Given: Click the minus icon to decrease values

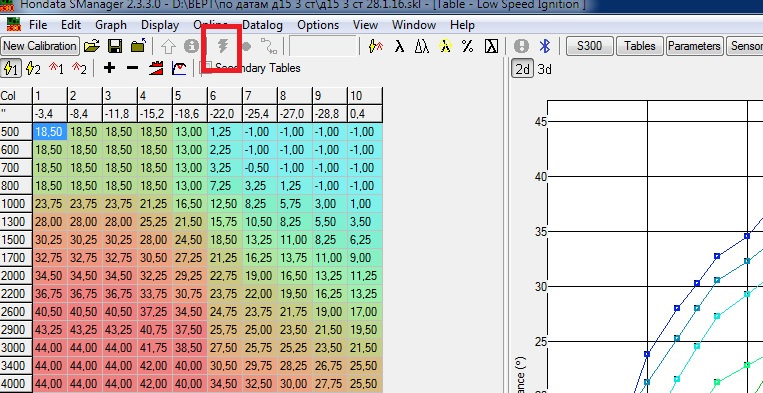Looking at the screenshot, I should click(x=132, y=68).
